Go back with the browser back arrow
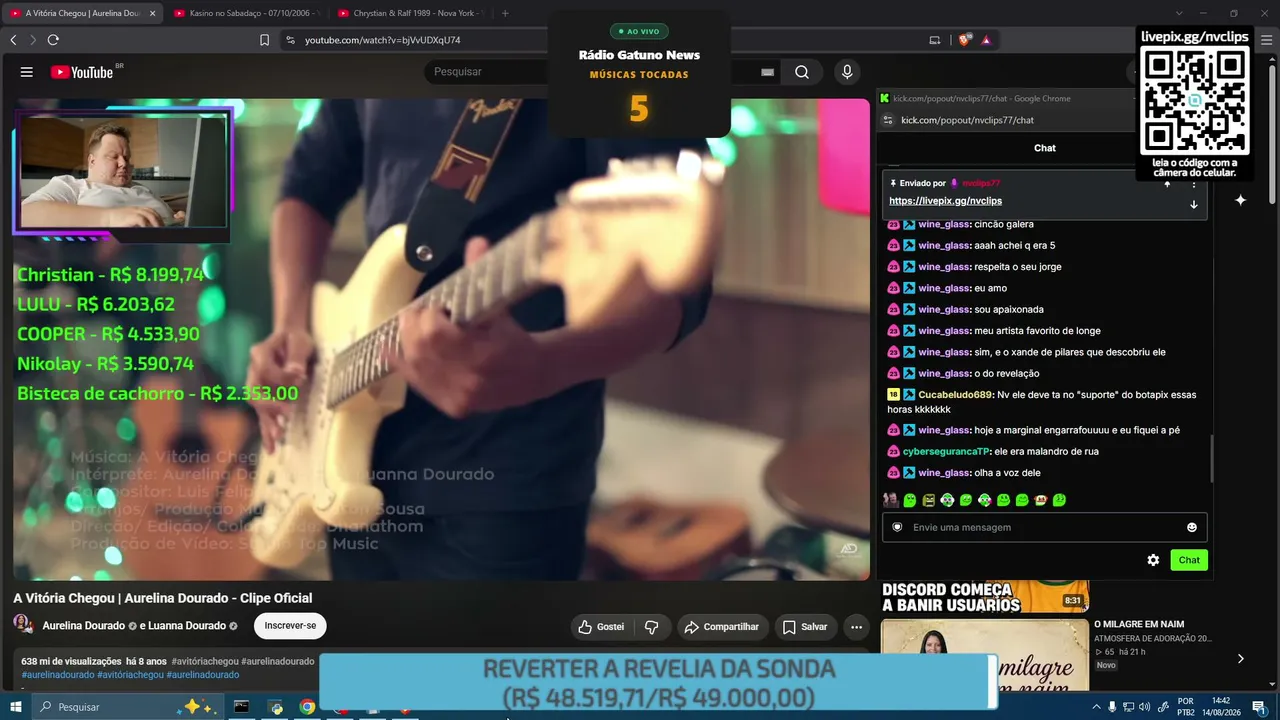The image size is (1280, 720). point(13,40)
